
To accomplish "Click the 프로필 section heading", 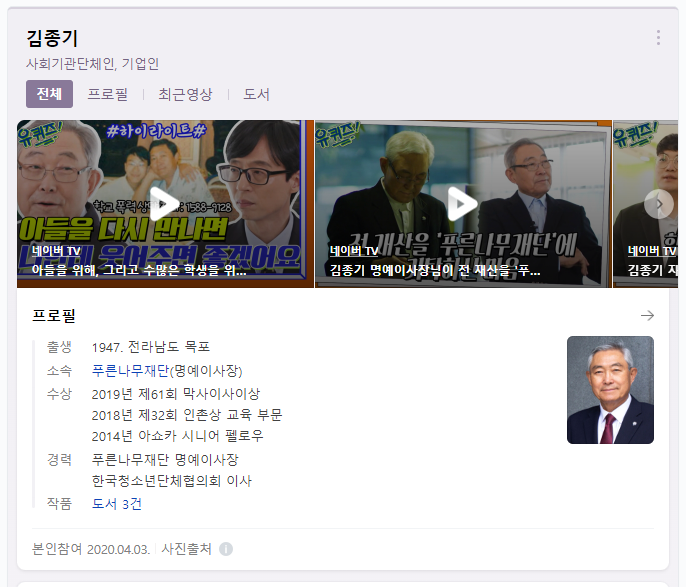I will 54,315.
